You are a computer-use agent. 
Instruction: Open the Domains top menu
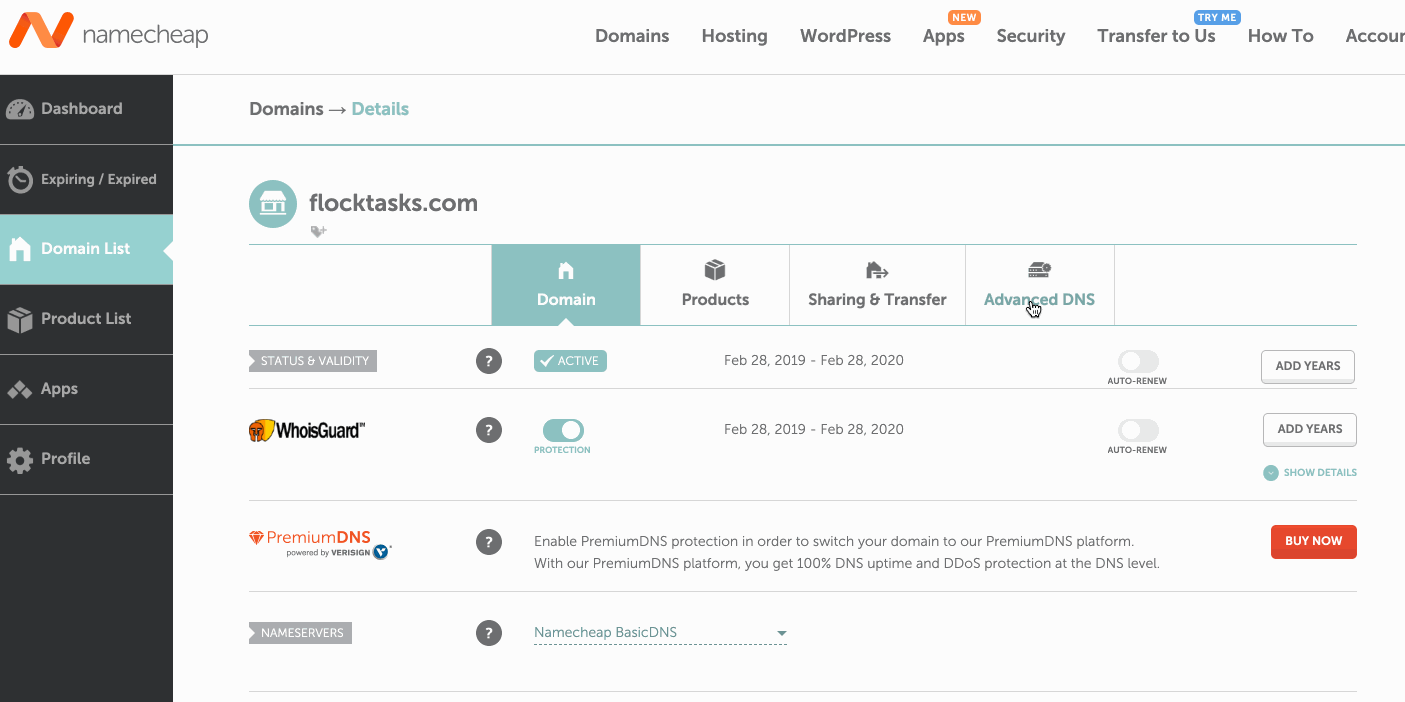(x=632, y=36)
